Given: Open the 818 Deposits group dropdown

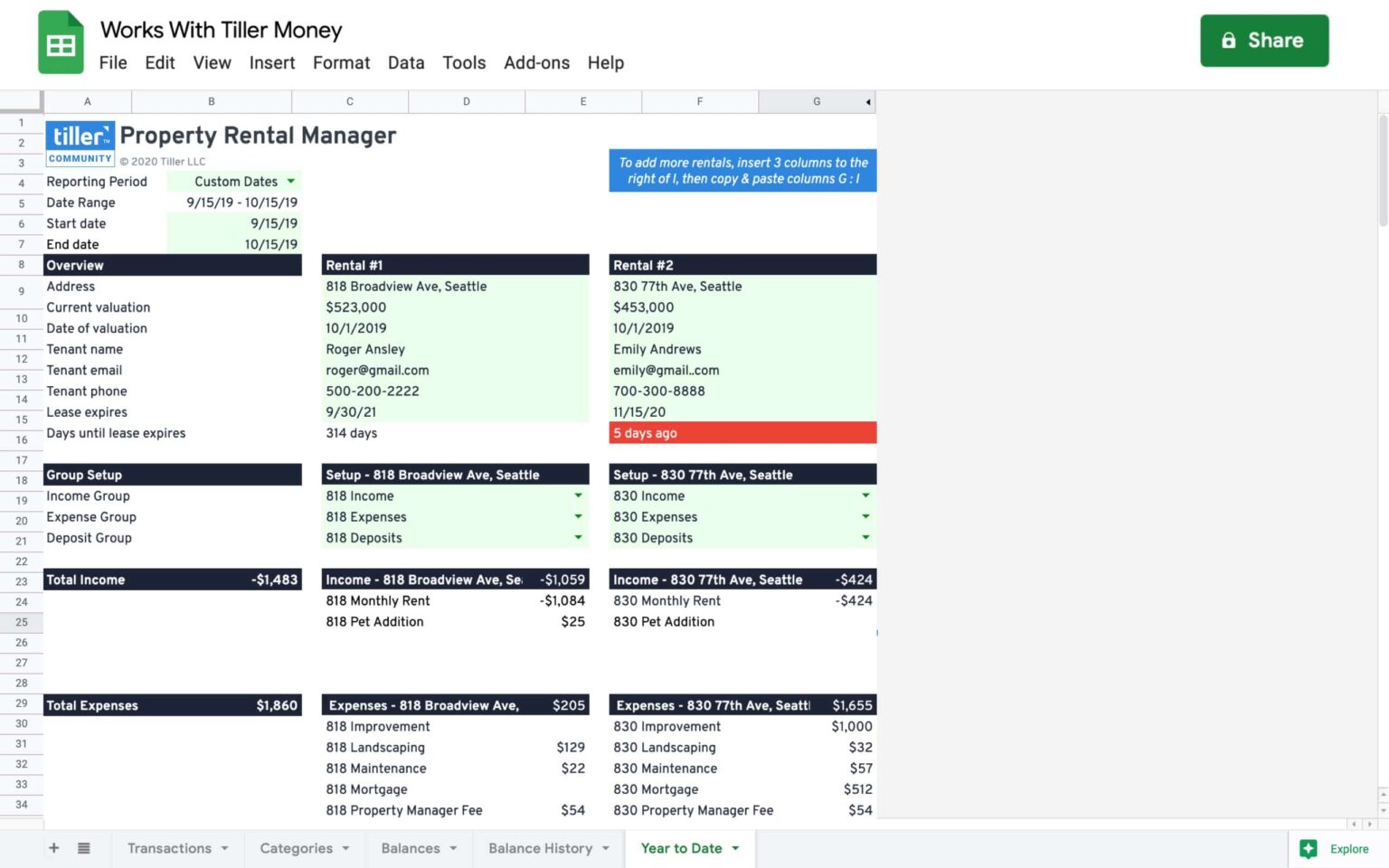Looking at the screenshot, I should (x=579, y=537).
